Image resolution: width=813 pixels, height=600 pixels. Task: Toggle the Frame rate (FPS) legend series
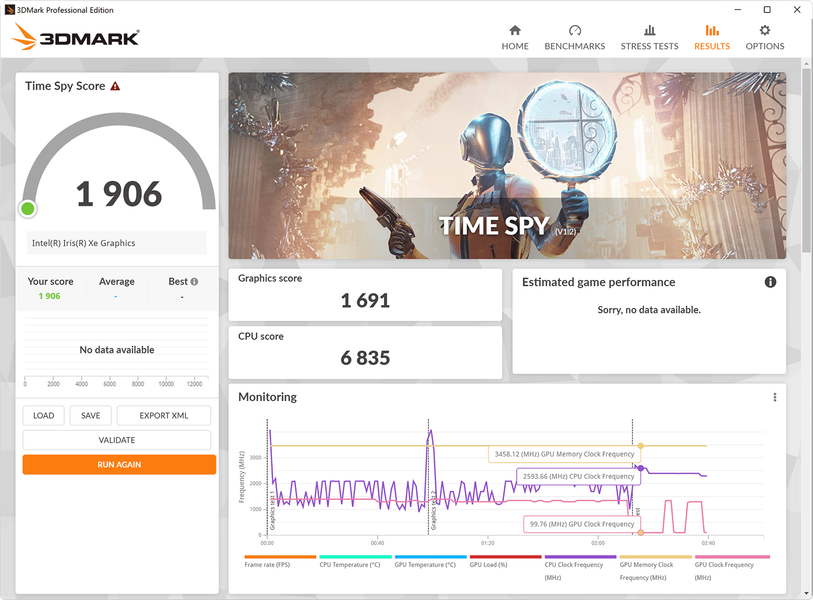[x=279, y=562]
